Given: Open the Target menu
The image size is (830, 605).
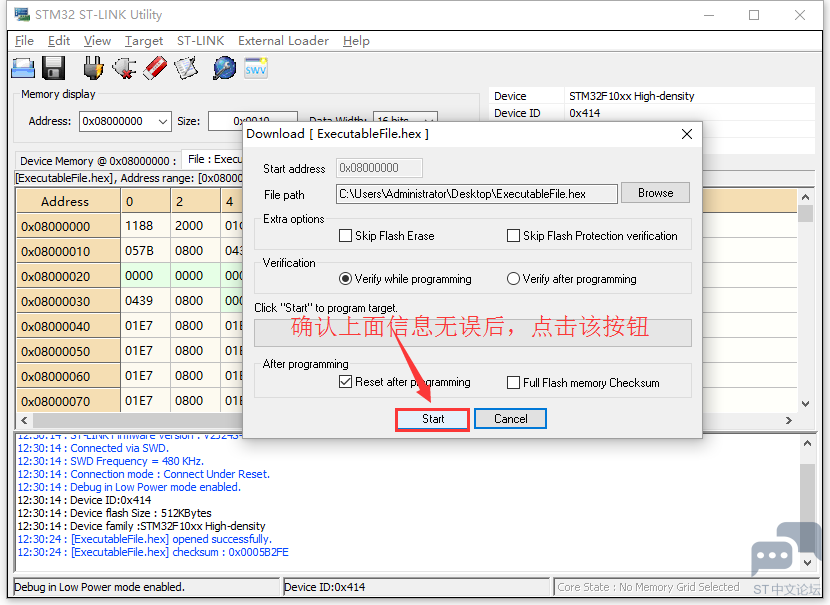Looking at the screenshot, I should [x=144, y=41].
